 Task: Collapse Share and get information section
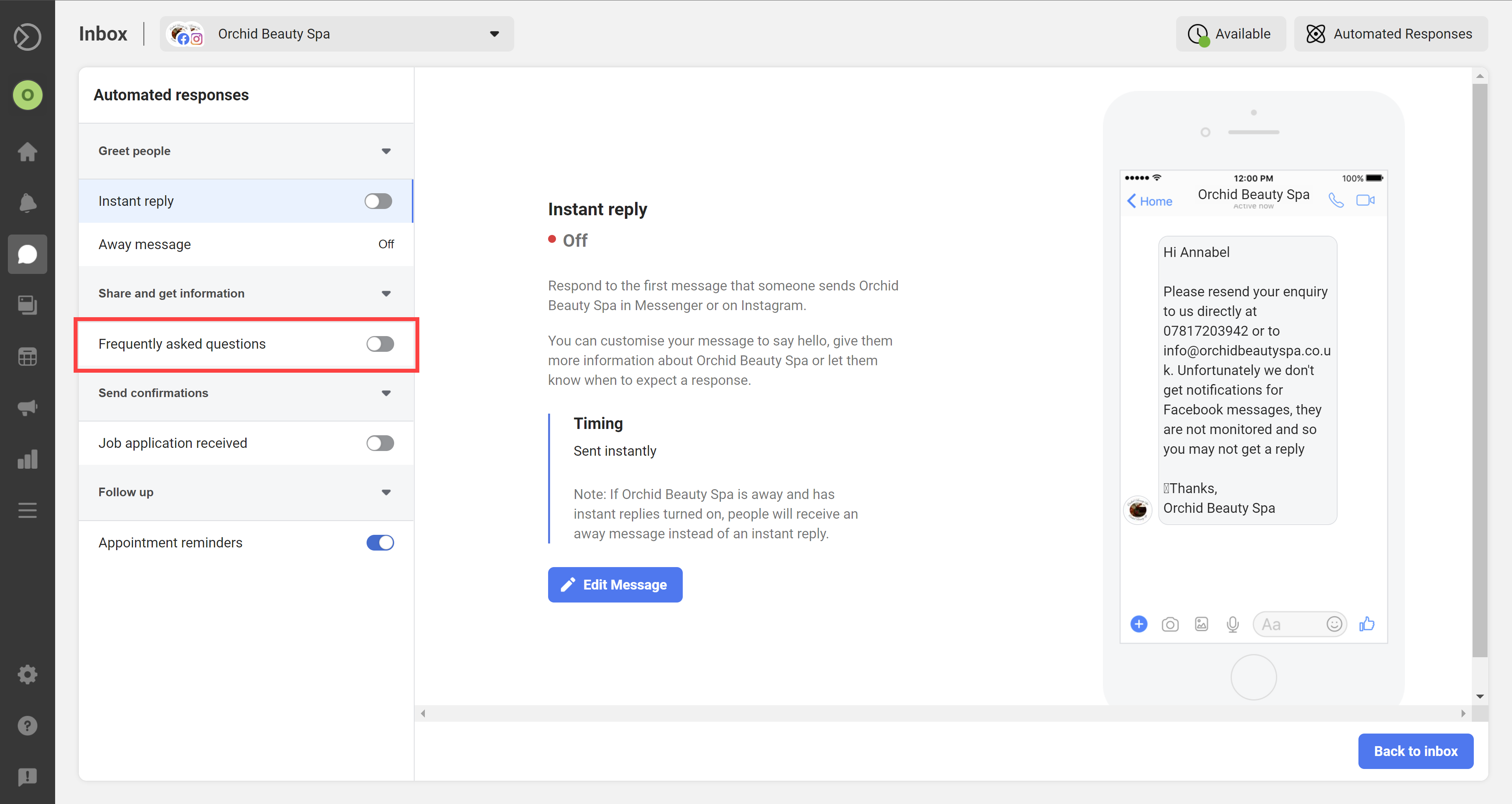click(x=385, y=293)
